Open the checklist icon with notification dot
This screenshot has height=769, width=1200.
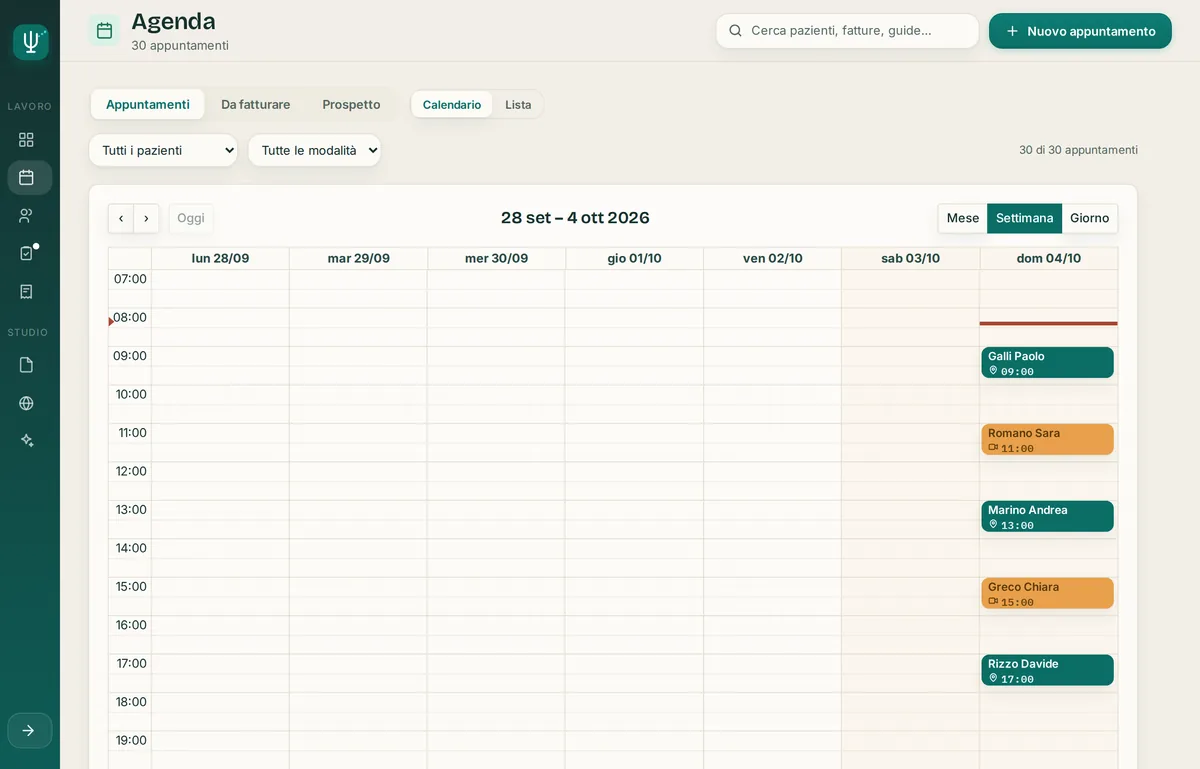[x=27, y=253]
